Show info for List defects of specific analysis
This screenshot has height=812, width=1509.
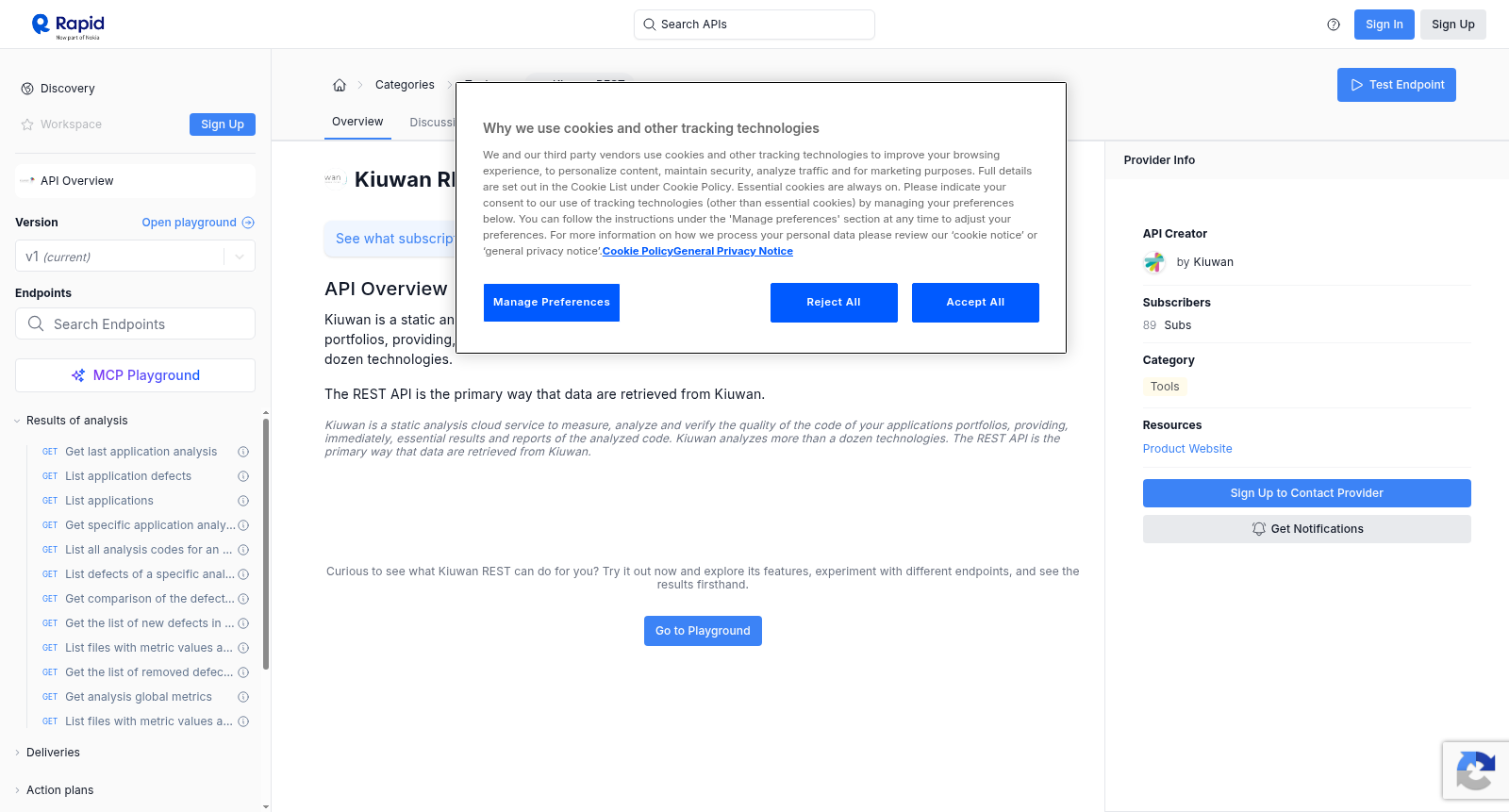point(243,574)
